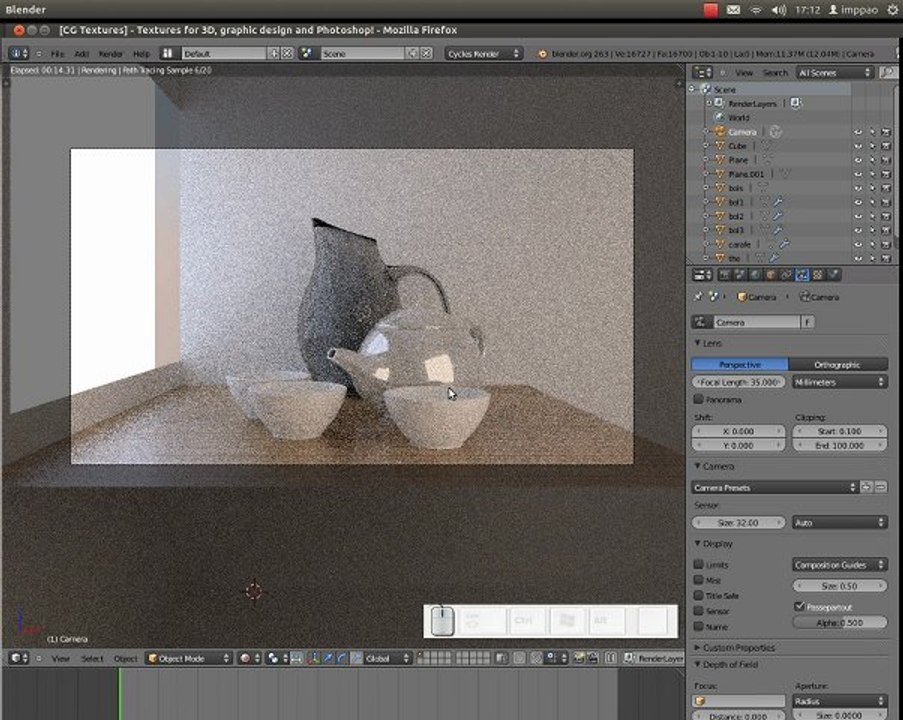Add a new screen layout beside Default
The image size is (903, 720).
274,54
